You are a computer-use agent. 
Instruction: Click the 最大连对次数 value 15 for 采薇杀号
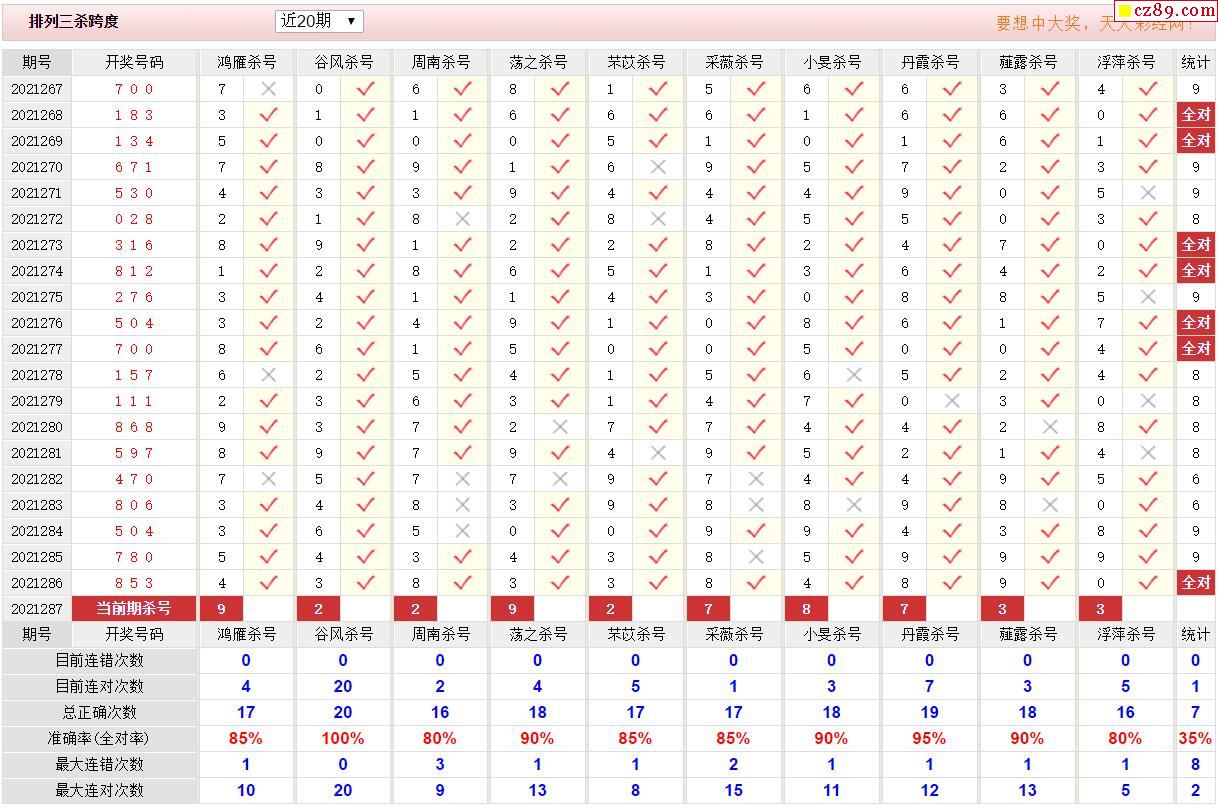pyautogui.click(x=733, y=791)
